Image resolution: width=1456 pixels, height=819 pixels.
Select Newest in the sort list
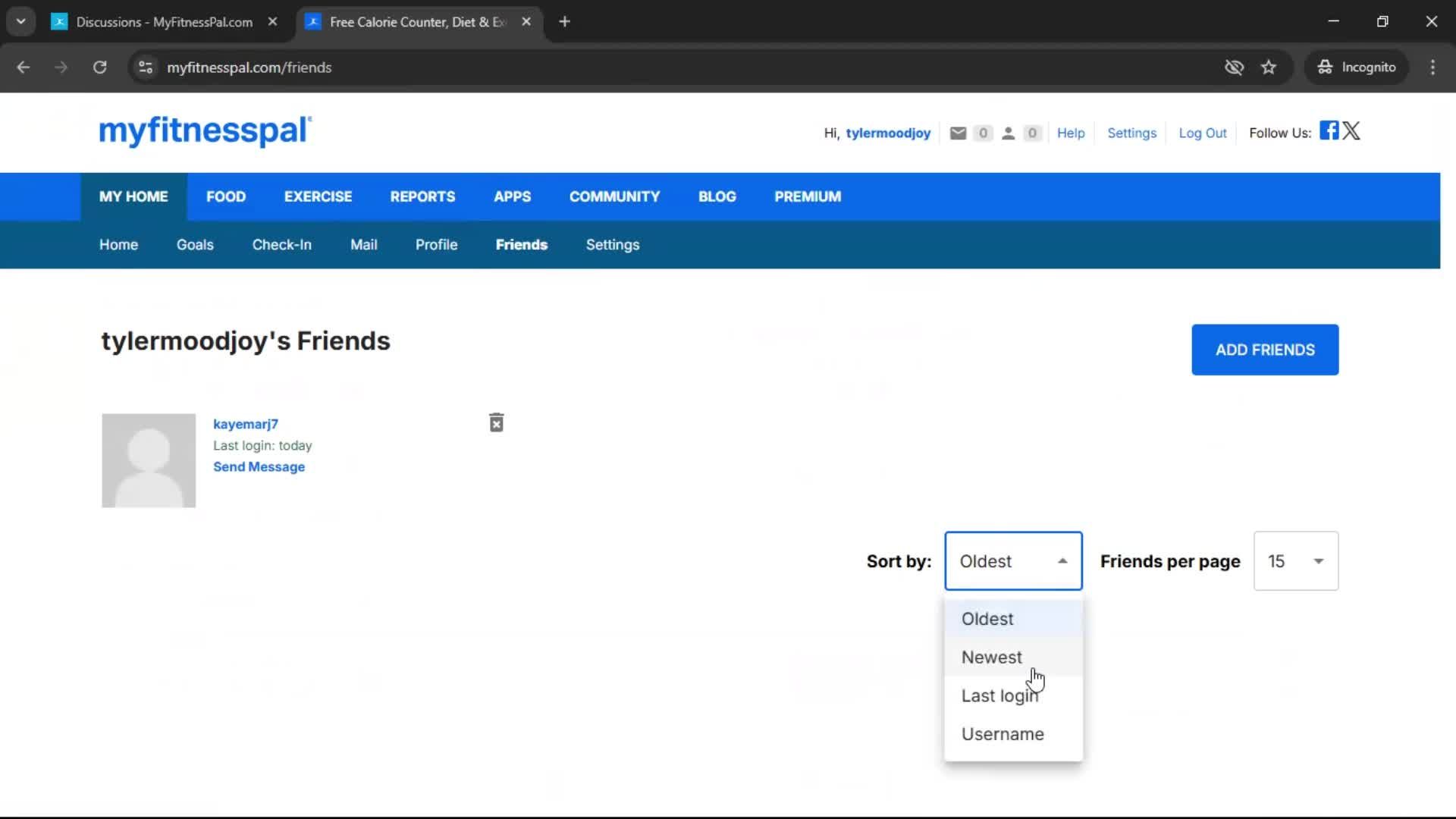(1013, 657)
